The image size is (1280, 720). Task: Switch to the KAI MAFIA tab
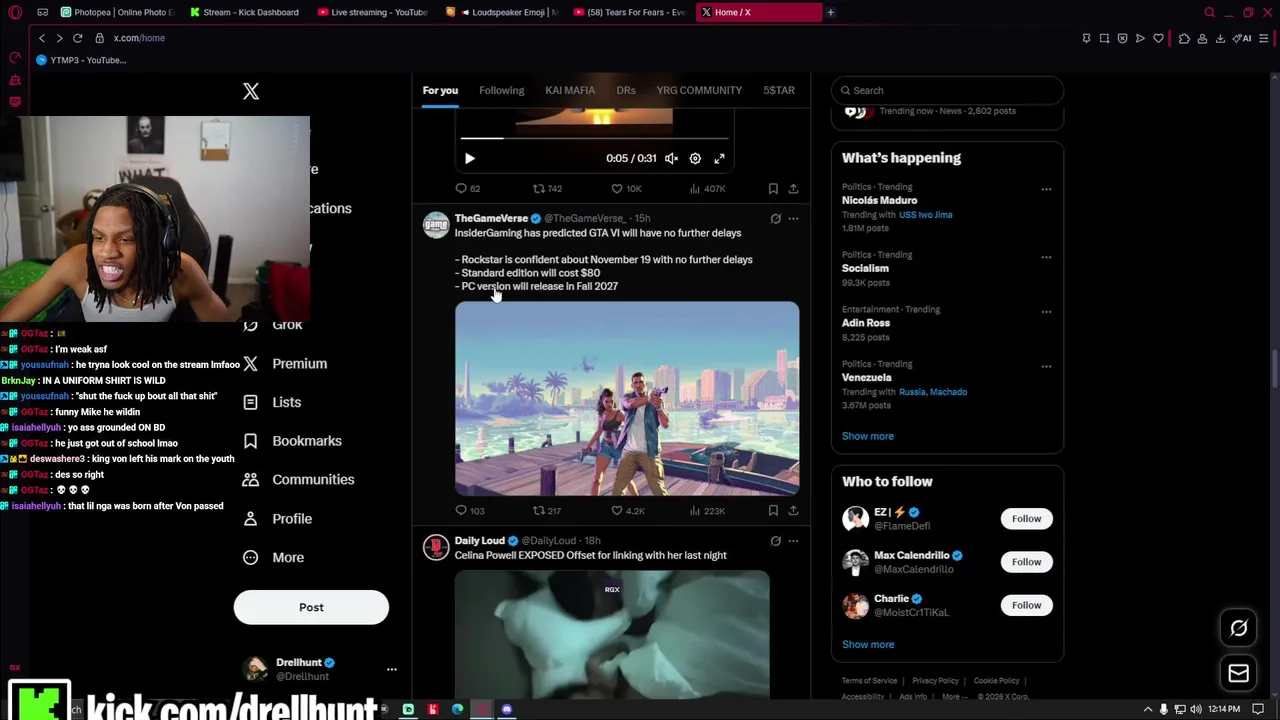[570, 90]
